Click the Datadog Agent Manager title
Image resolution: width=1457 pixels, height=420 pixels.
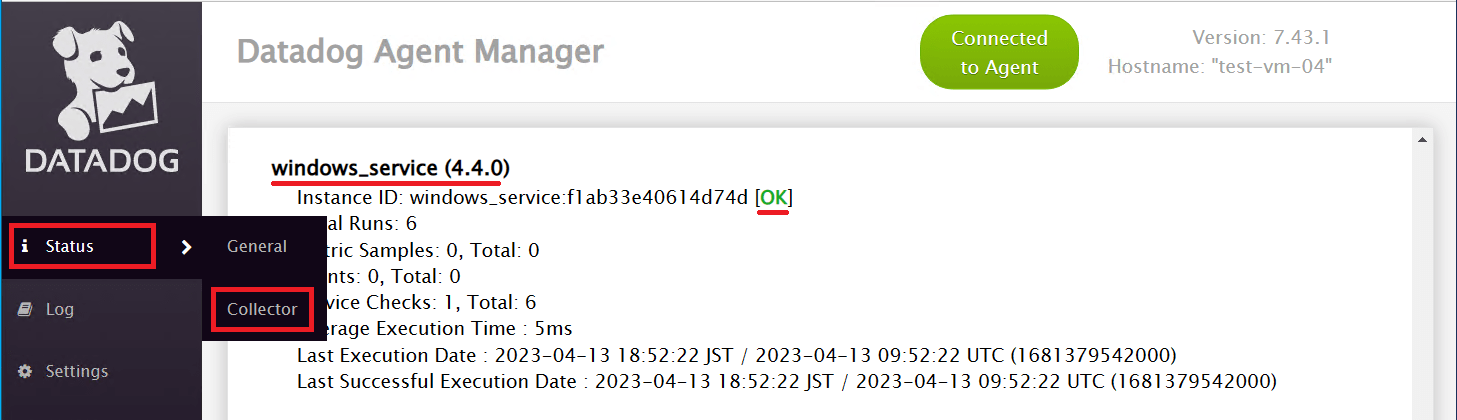[x=421, y=51]
